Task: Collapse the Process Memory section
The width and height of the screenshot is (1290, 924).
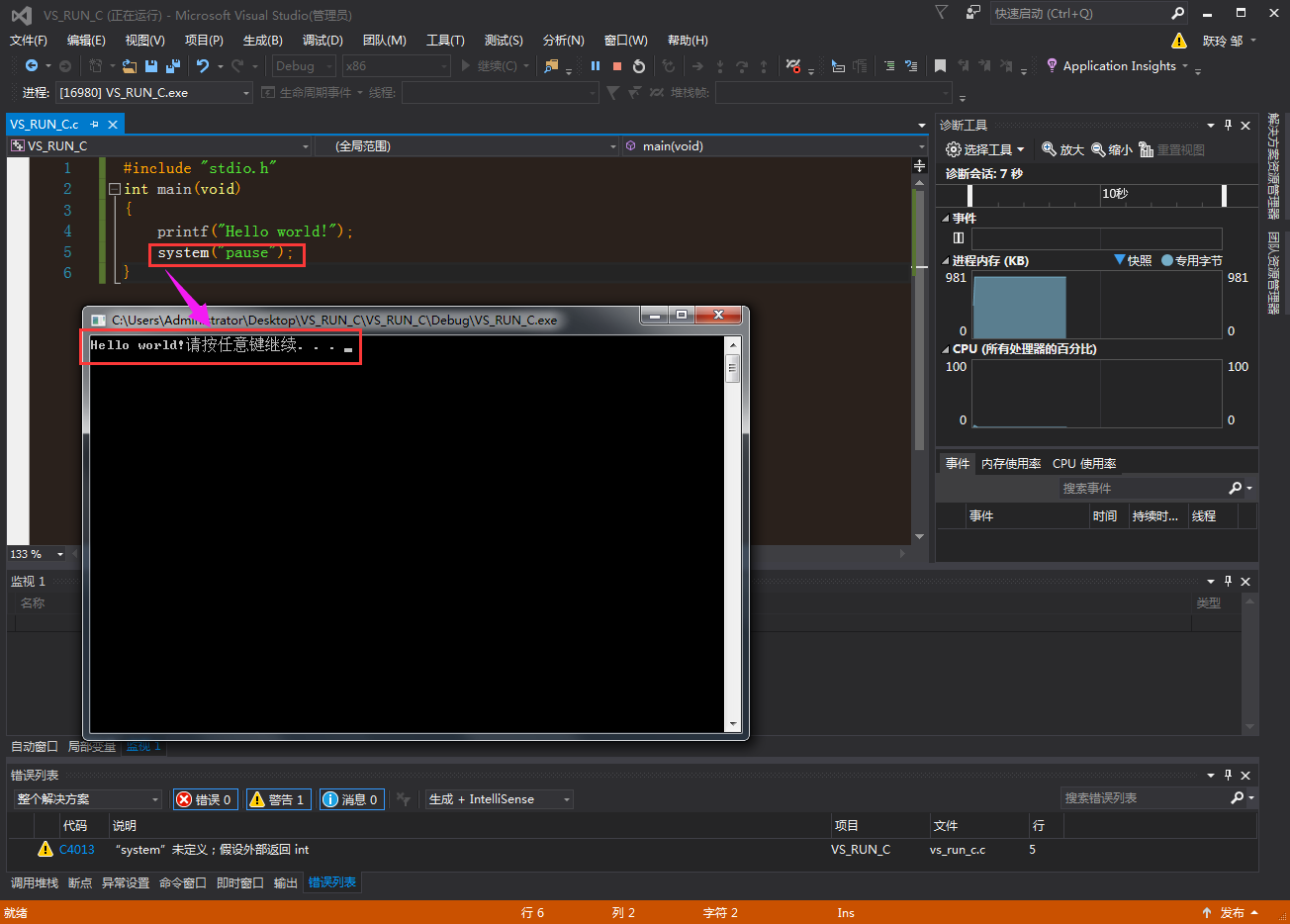Action: point(946,261)
